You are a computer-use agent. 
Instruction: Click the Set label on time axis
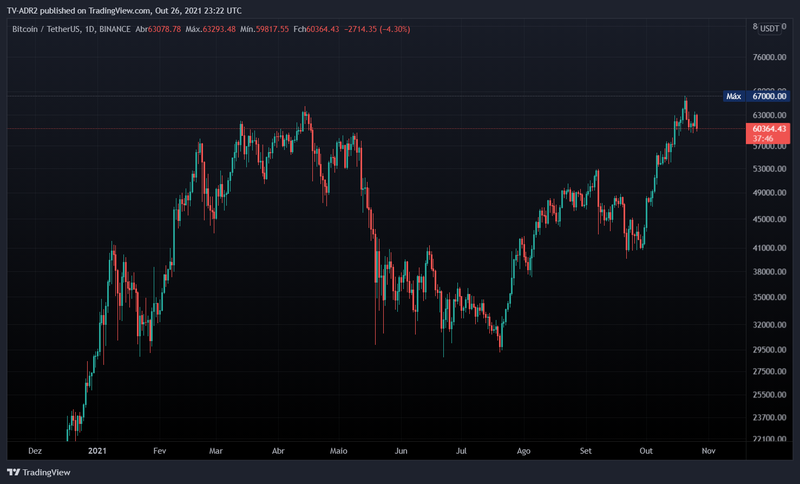pyautogui.click(x=586, y=451)
